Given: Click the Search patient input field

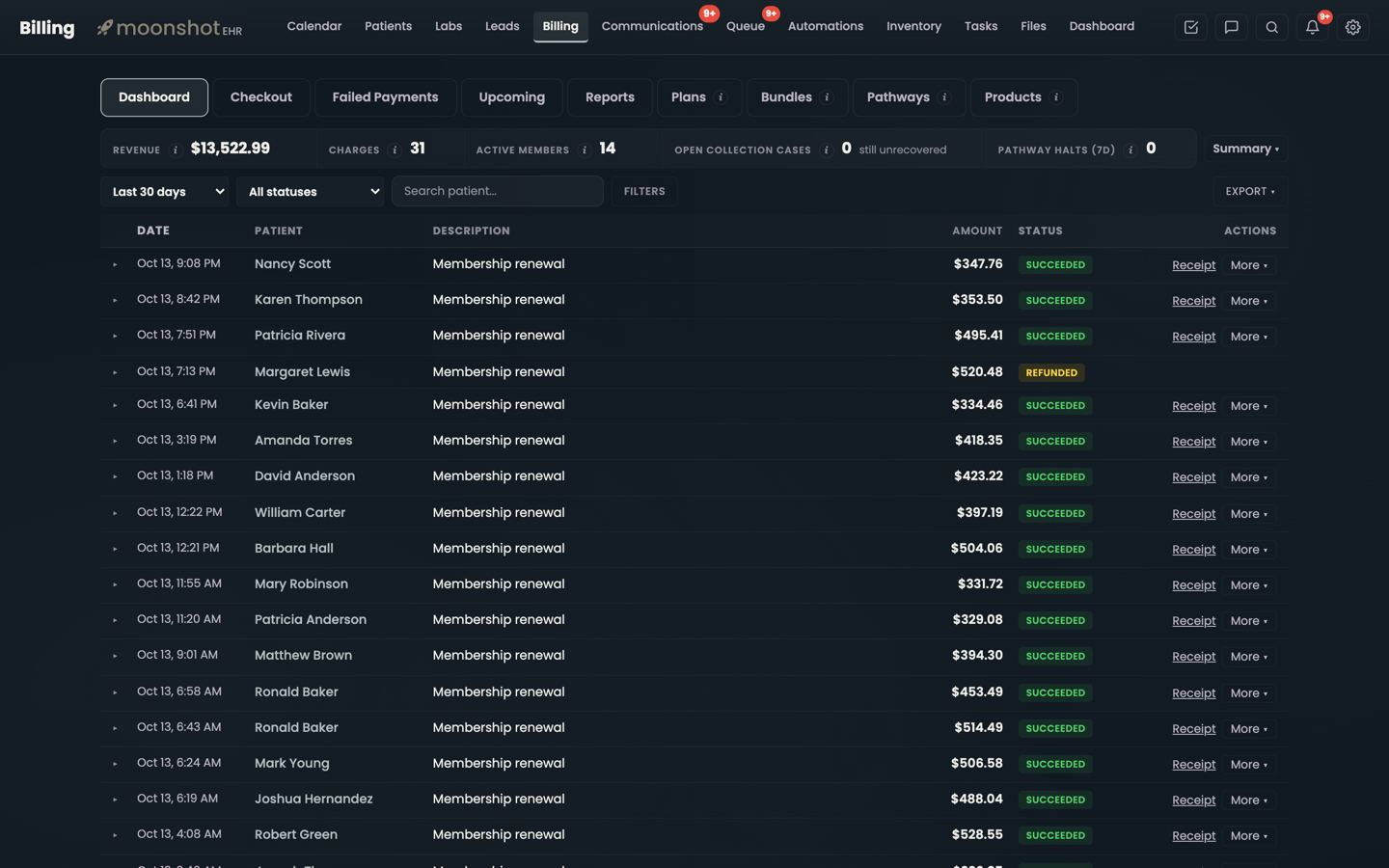Looking at the screenshot, I should [x=498, y=191].
